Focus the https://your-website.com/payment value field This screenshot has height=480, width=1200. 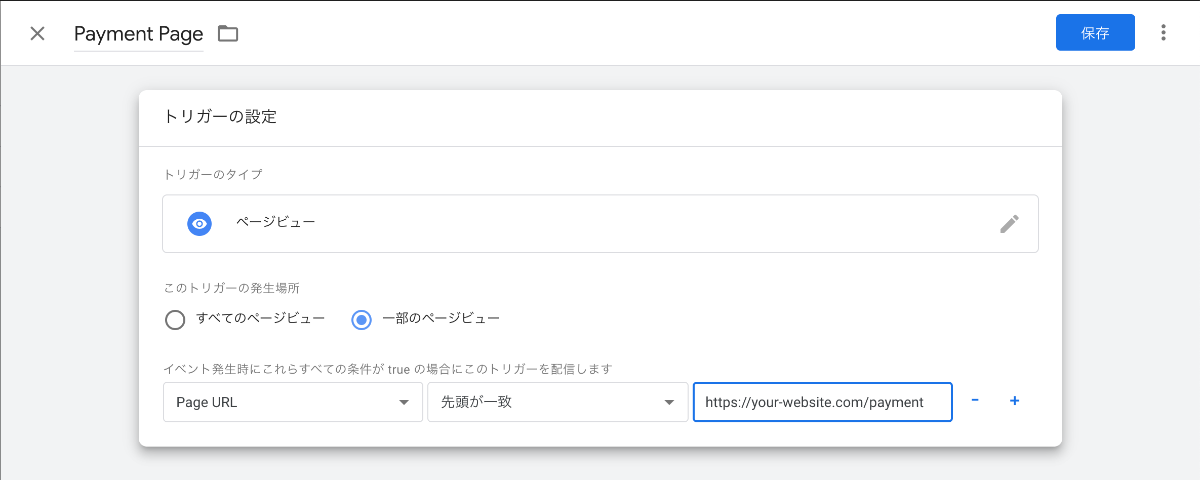click(822, 402)
